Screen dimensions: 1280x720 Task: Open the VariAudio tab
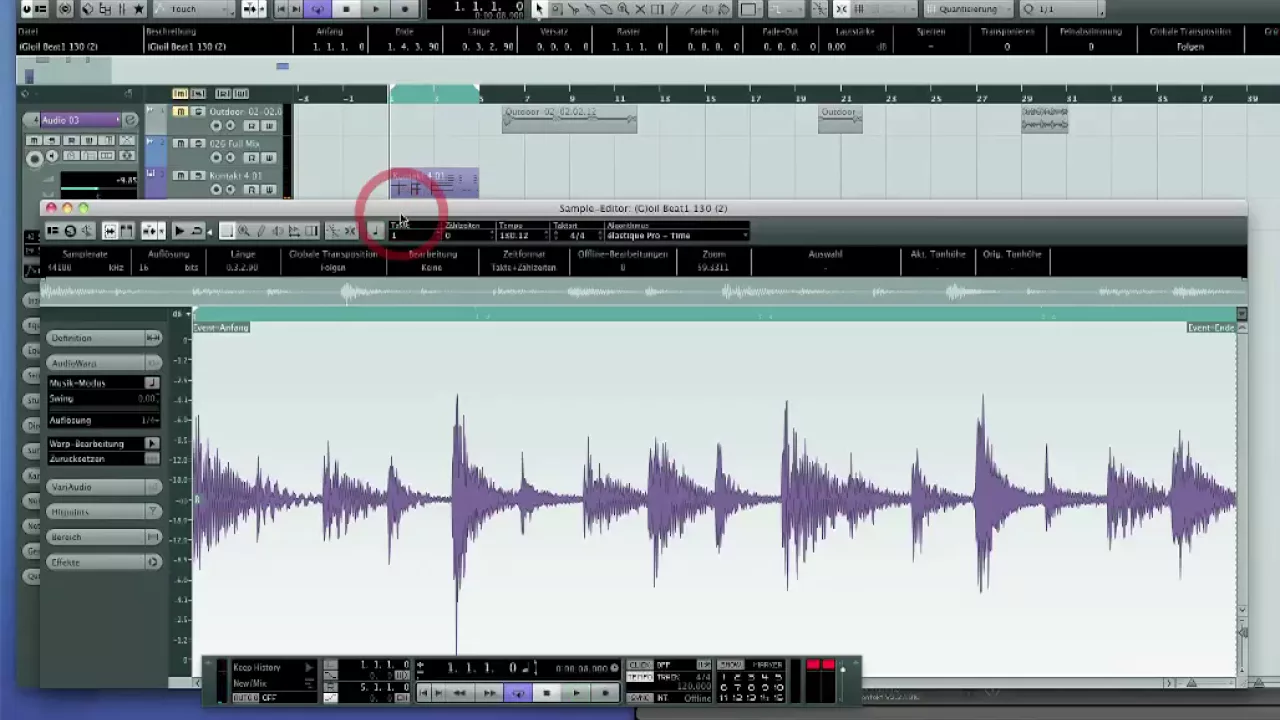tap(105, 487)
